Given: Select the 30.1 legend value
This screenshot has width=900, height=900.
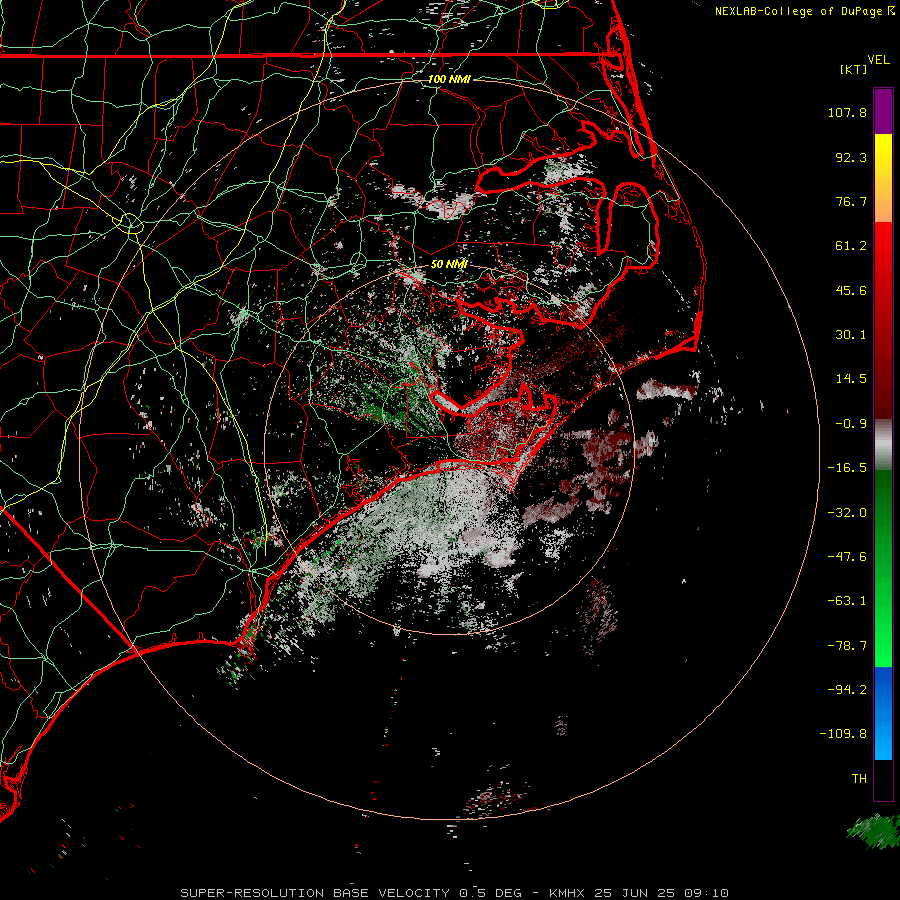Looking at the screenshot, I should click(x=851, y=335).
